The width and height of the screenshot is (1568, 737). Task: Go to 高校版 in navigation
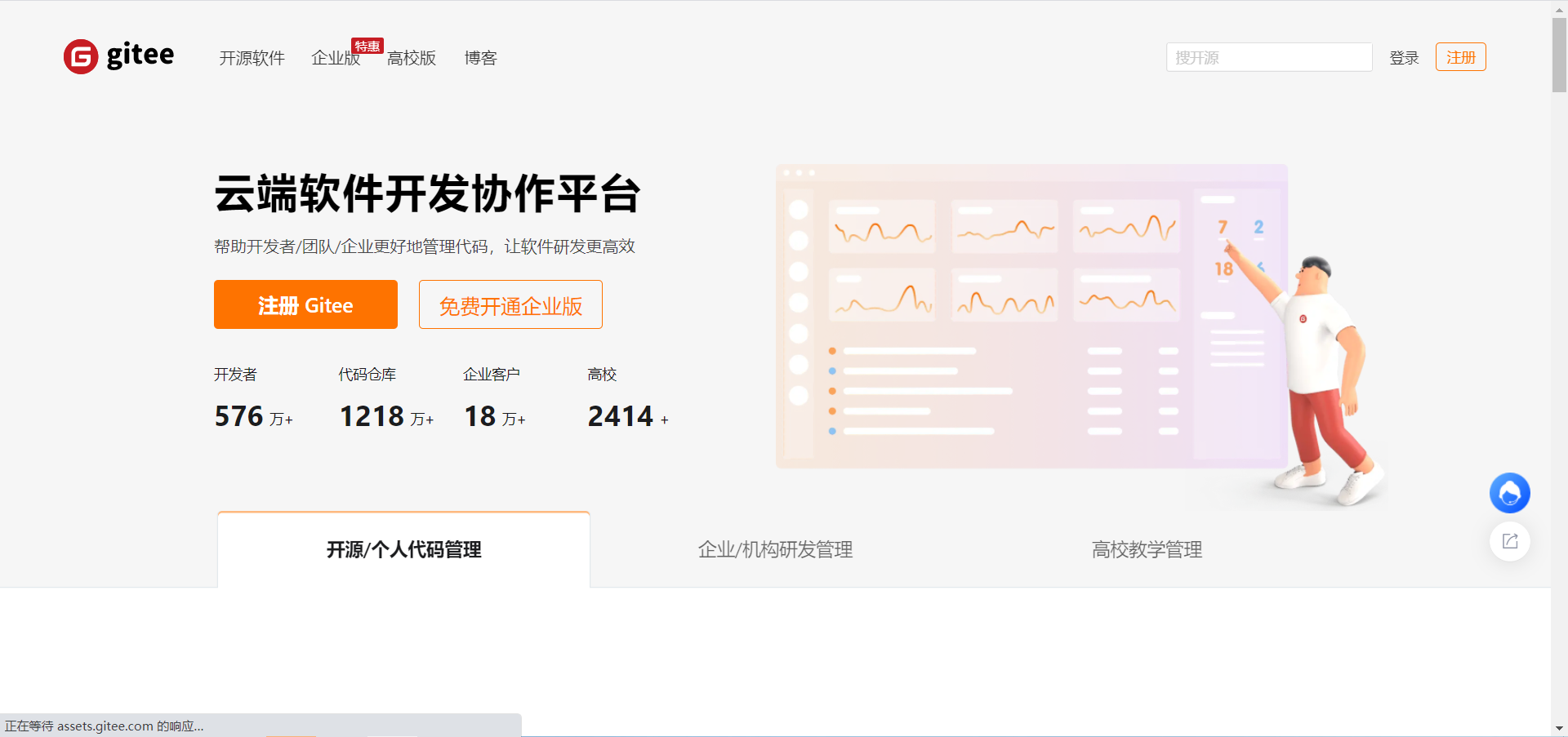[412, 58]
